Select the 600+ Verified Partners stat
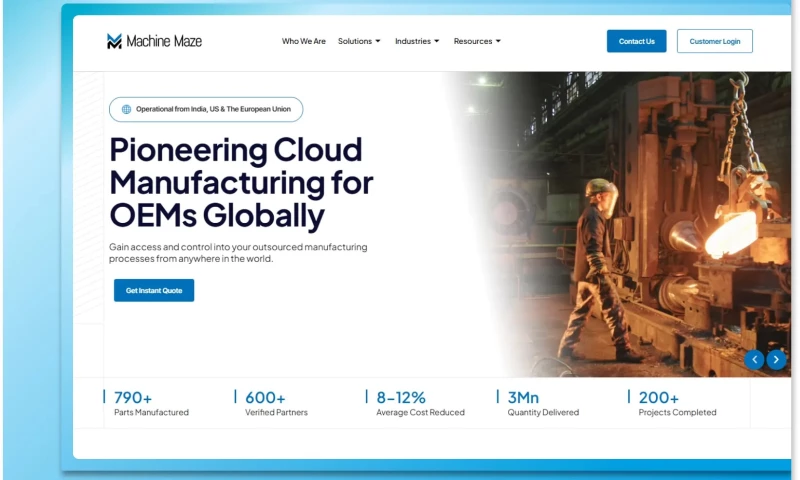Image resolution: width=800 pixels, height=480 pixels. pyautogui.click(x=276, y=403)
